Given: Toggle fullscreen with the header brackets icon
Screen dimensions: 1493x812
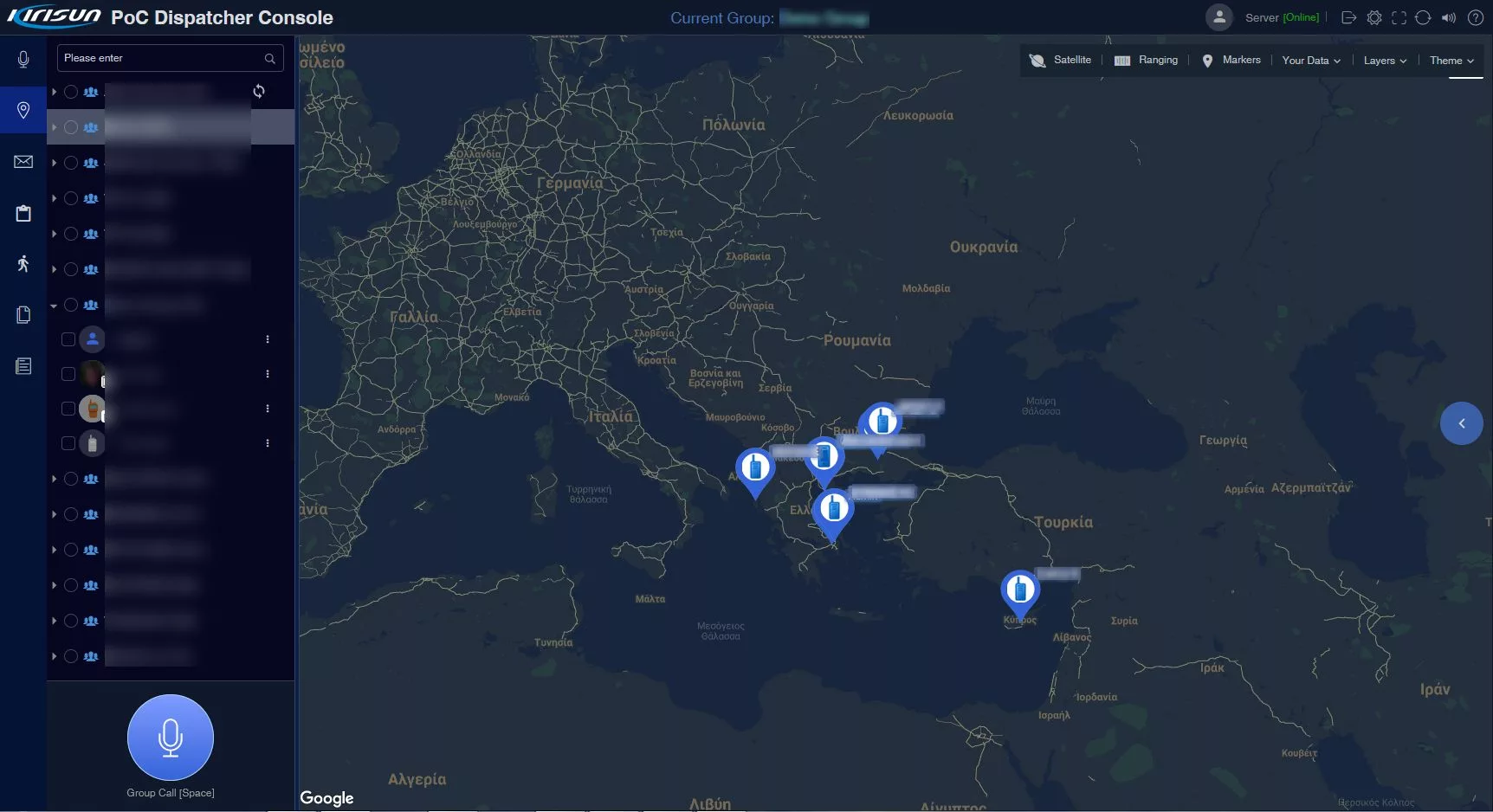Looking at the screenshot, I should coord(1399,17).
